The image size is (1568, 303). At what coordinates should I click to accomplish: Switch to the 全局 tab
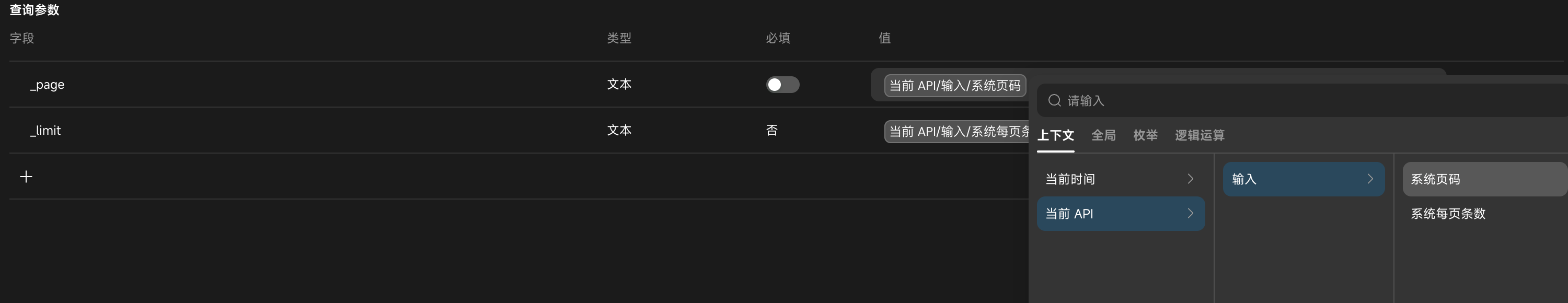[1103, 135]
